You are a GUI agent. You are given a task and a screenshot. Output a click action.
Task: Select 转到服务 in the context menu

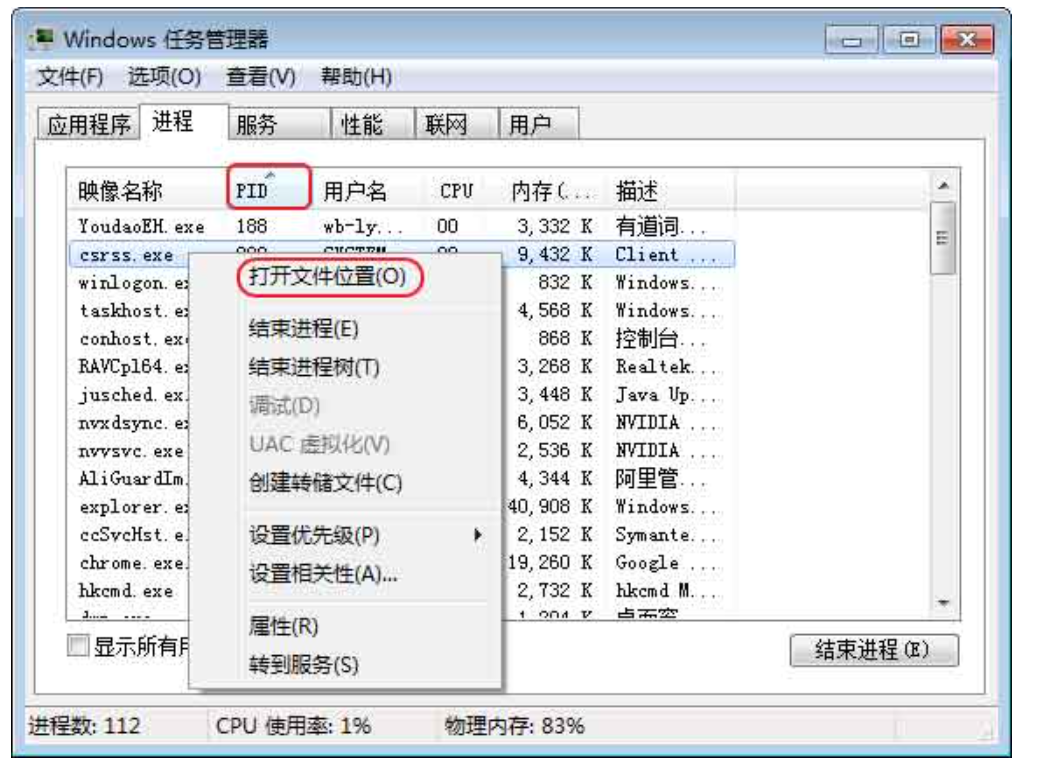[303, 665]
